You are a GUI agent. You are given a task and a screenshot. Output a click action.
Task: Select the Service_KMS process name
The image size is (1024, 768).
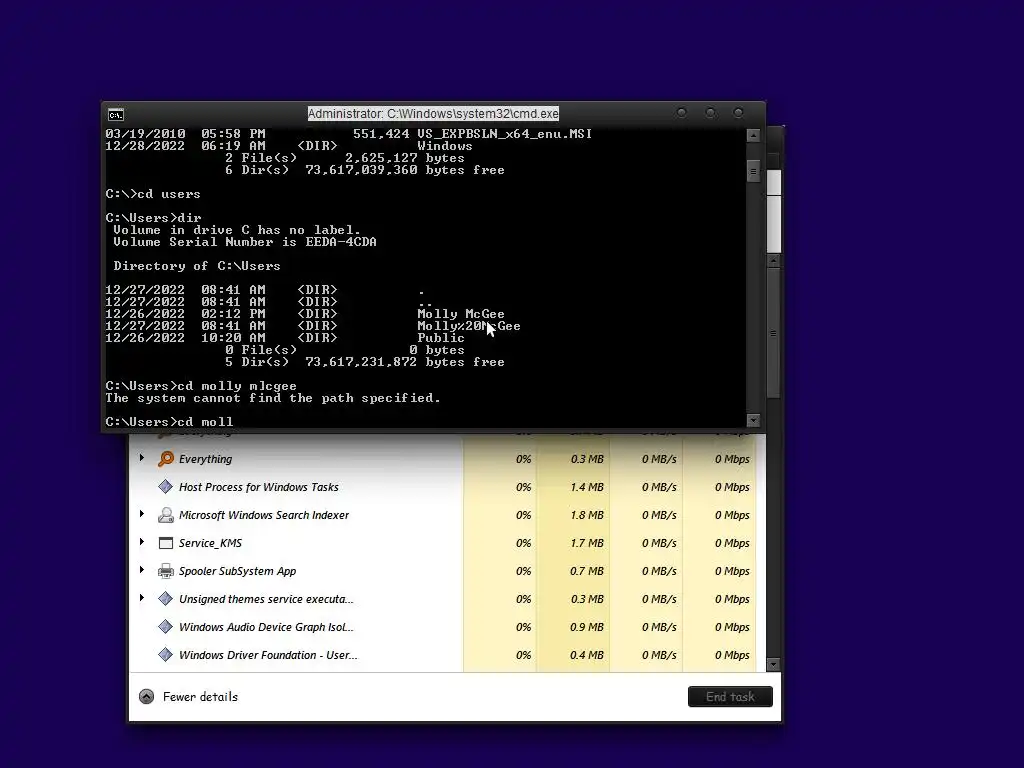coord(210,543)
